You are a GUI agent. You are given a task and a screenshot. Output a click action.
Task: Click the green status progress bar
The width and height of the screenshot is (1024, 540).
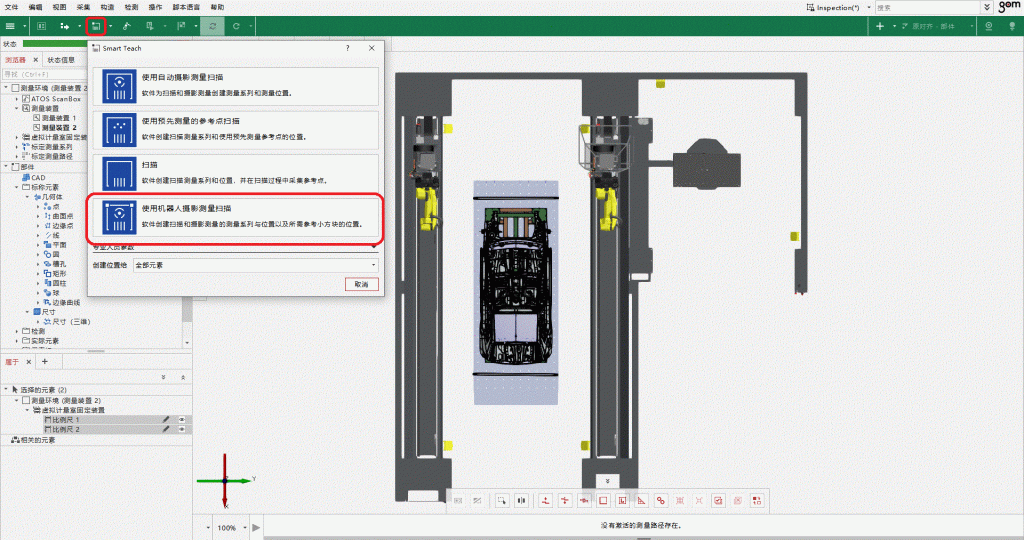point(55,44)
